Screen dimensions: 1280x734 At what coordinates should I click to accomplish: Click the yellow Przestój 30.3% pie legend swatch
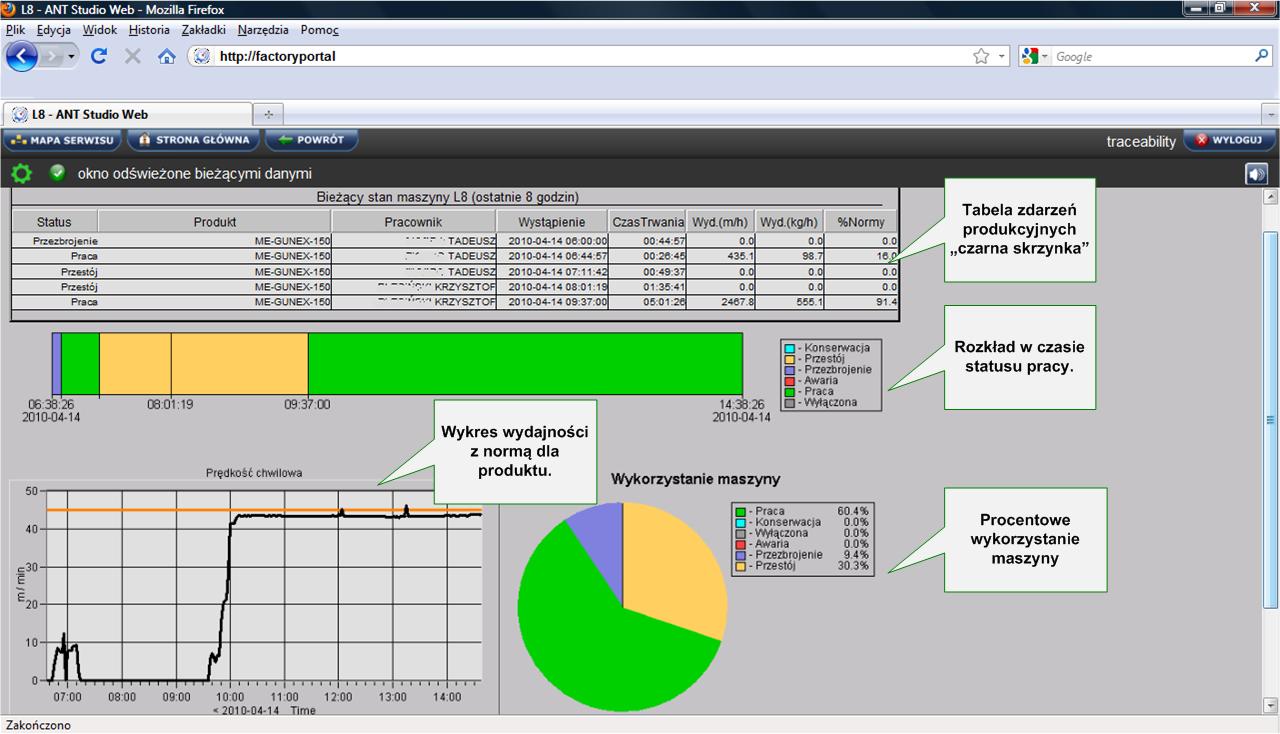pos(741,566)
